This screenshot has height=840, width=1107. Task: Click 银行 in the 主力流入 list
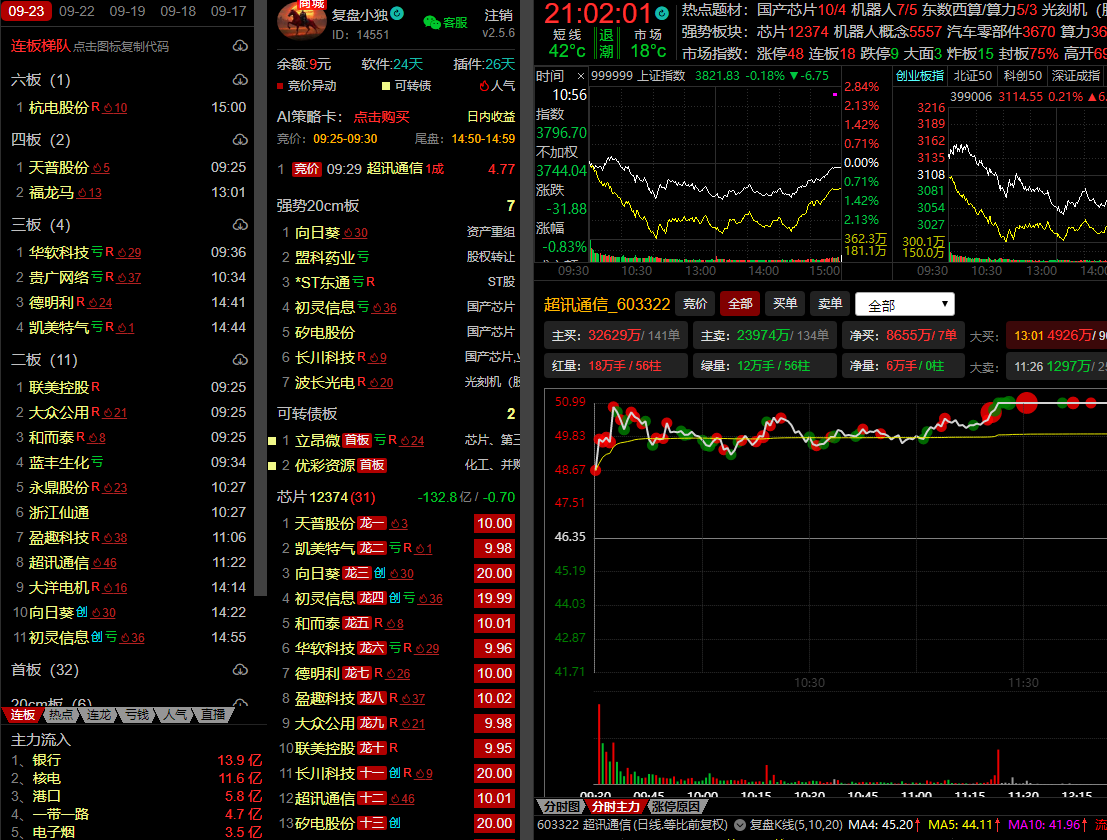coord(47,760)
